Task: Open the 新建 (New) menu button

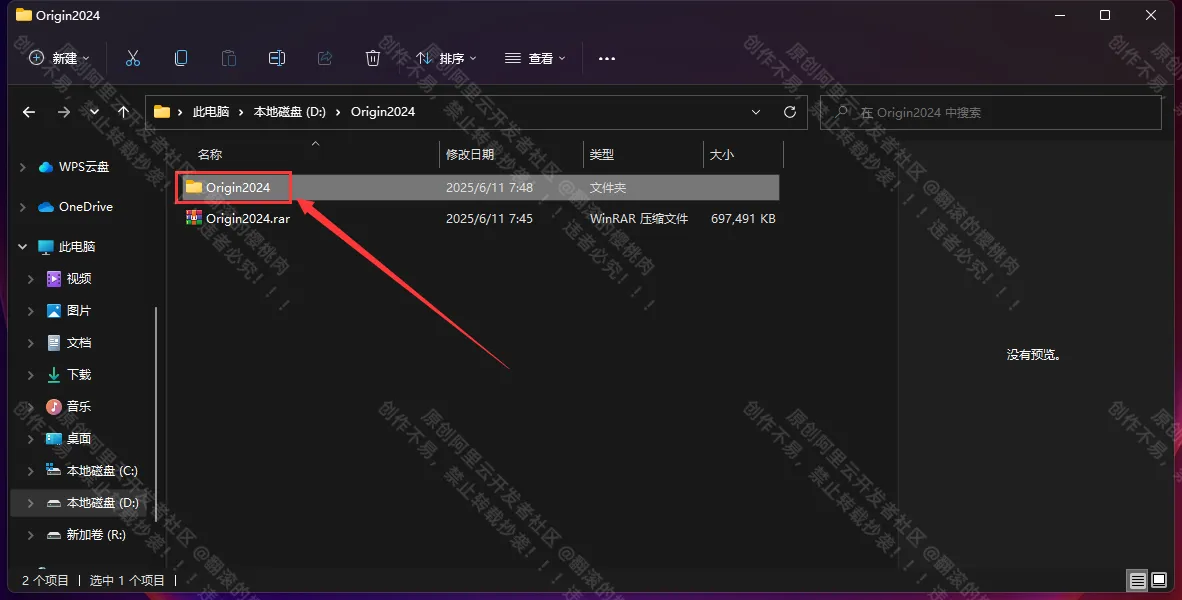Action: (59, 58)
